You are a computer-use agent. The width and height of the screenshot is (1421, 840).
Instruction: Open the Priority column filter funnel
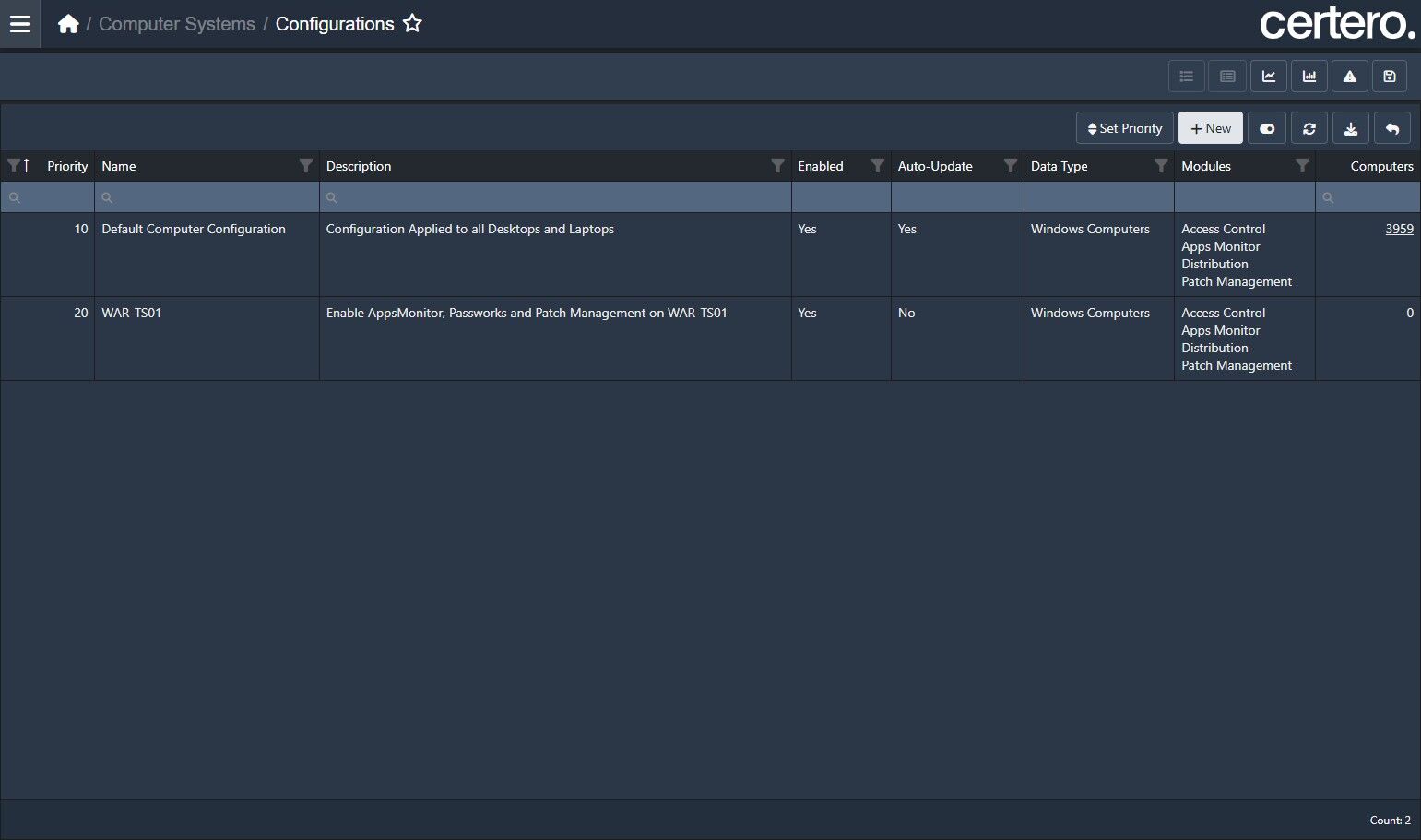point(14,165)
